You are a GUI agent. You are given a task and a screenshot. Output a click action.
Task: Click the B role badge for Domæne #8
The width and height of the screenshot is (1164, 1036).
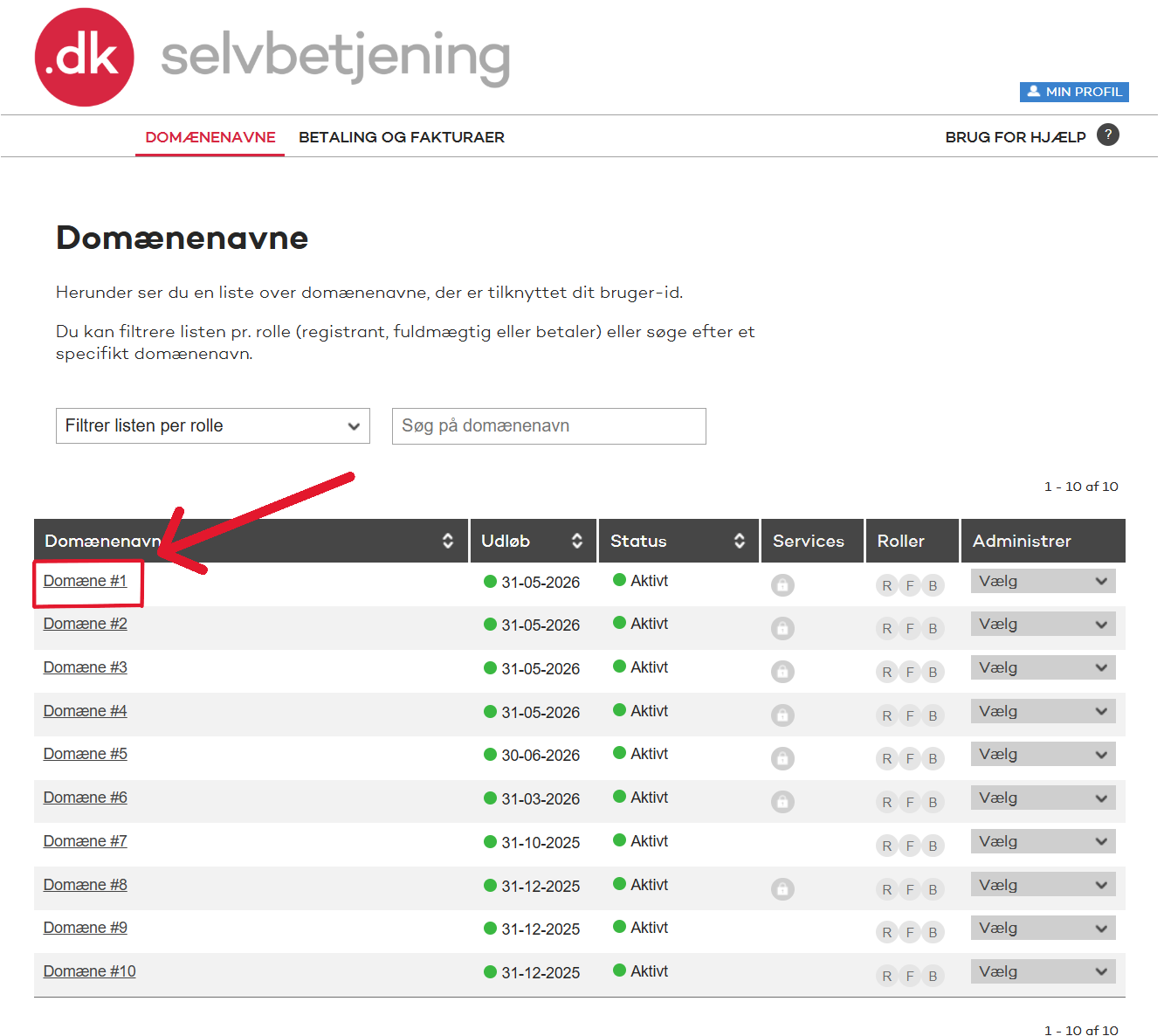933,889
